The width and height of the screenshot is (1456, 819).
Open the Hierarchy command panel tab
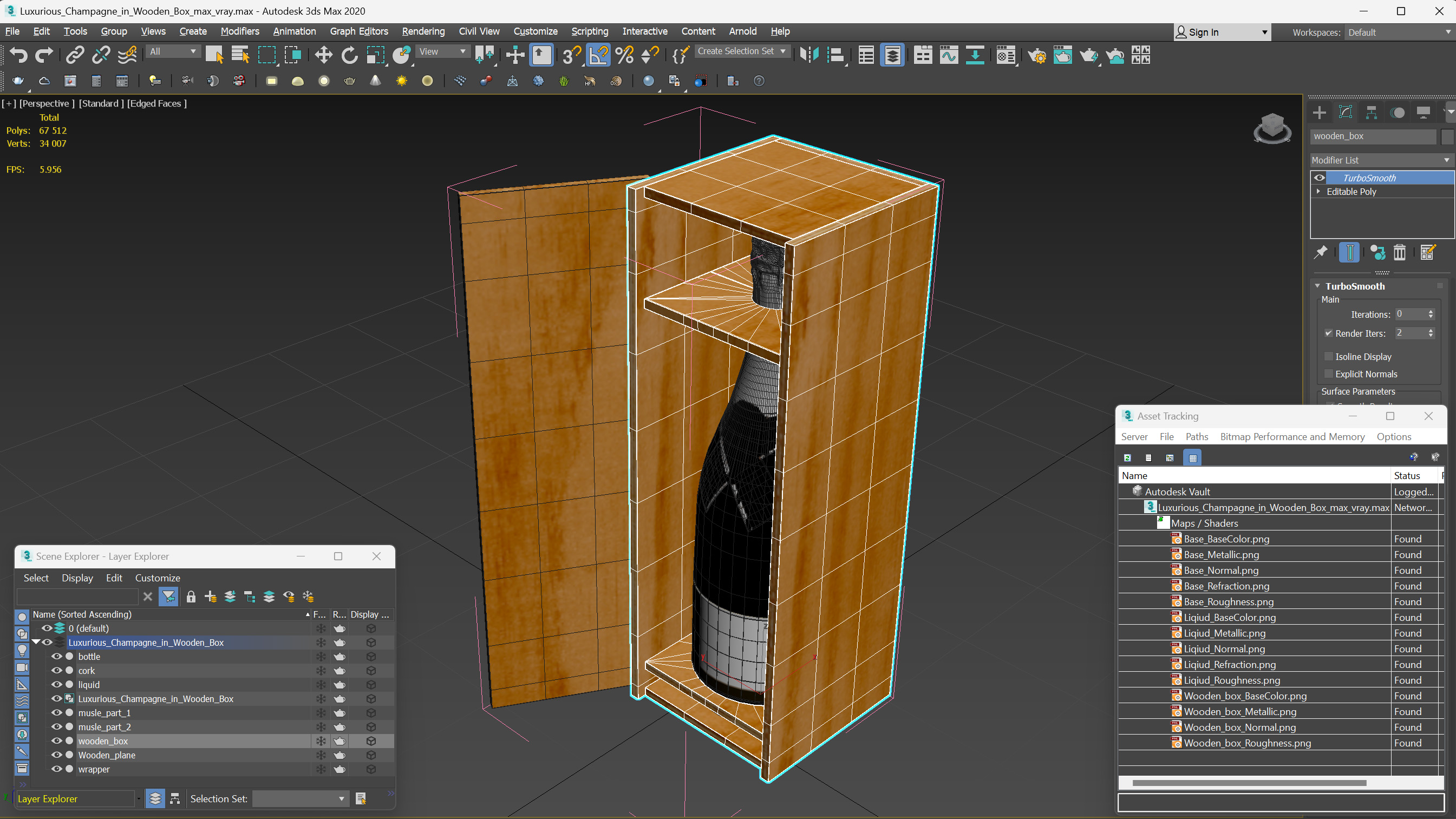[x=1372, y=113]
